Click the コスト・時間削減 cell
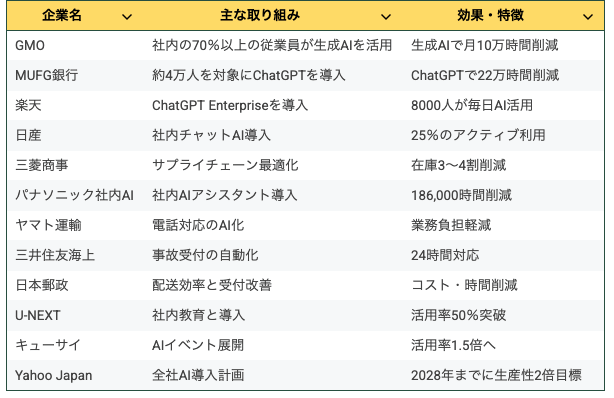614x398 pixels. (464, 285)
